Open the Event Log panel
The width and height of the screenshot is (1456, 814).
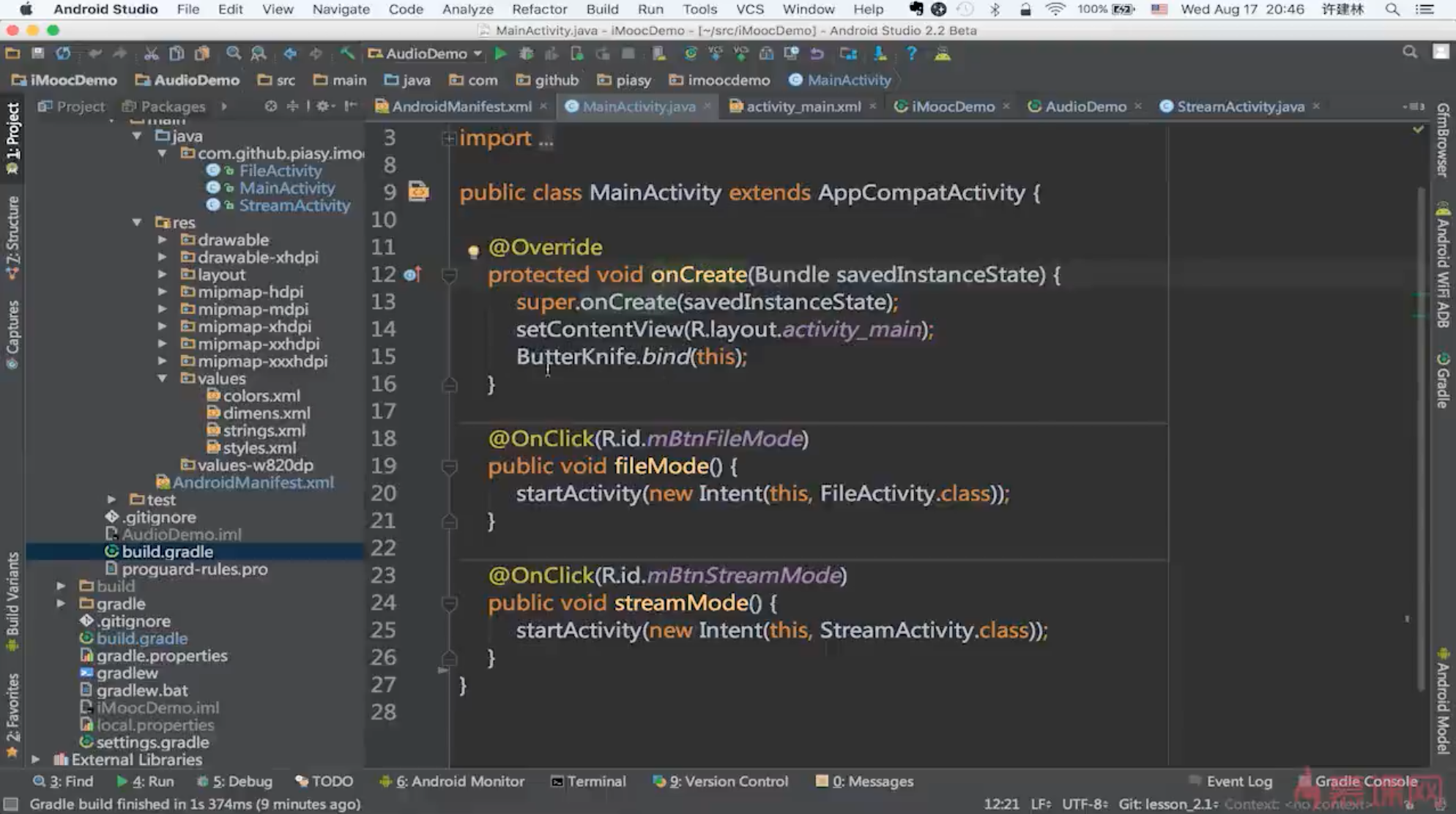pyautogui.click(x=1231, y=781)
